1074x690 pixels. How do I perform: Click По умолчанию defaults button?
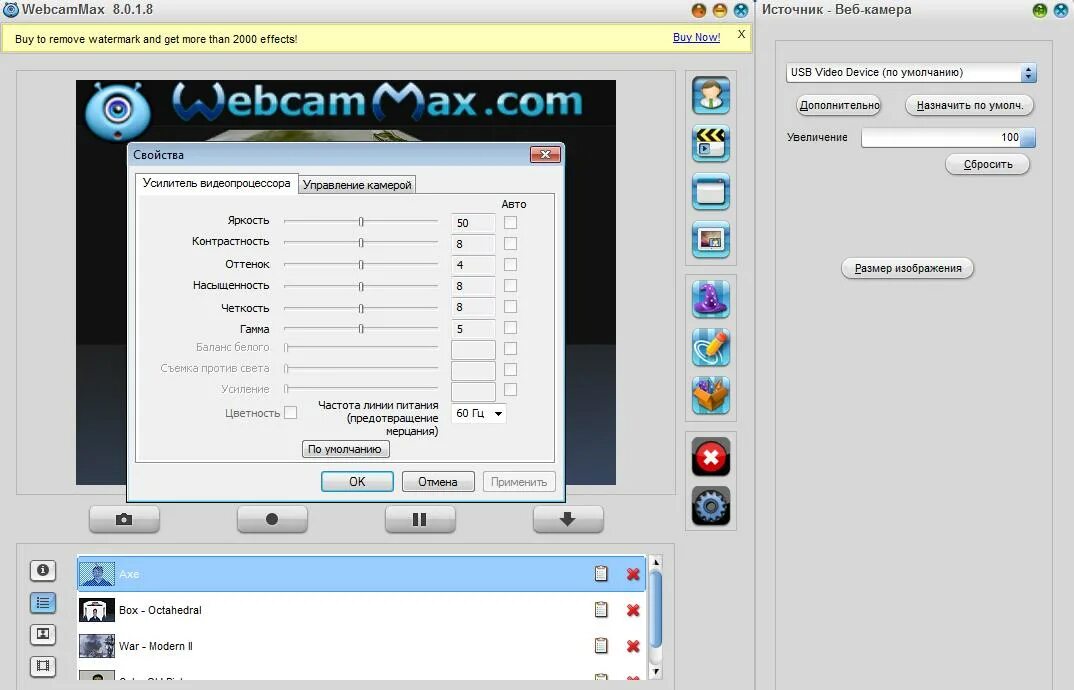click(x=345, y=449)
